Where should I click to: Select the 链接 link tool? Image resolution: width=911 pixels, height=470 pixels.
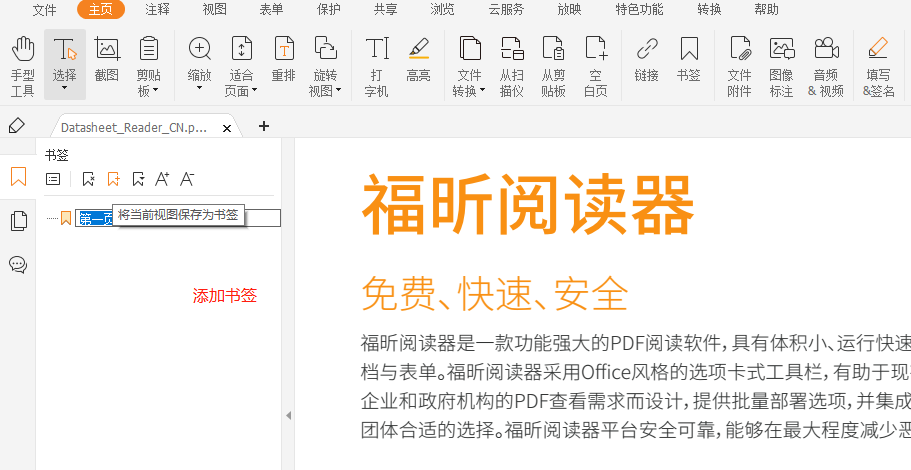point(647,59)
